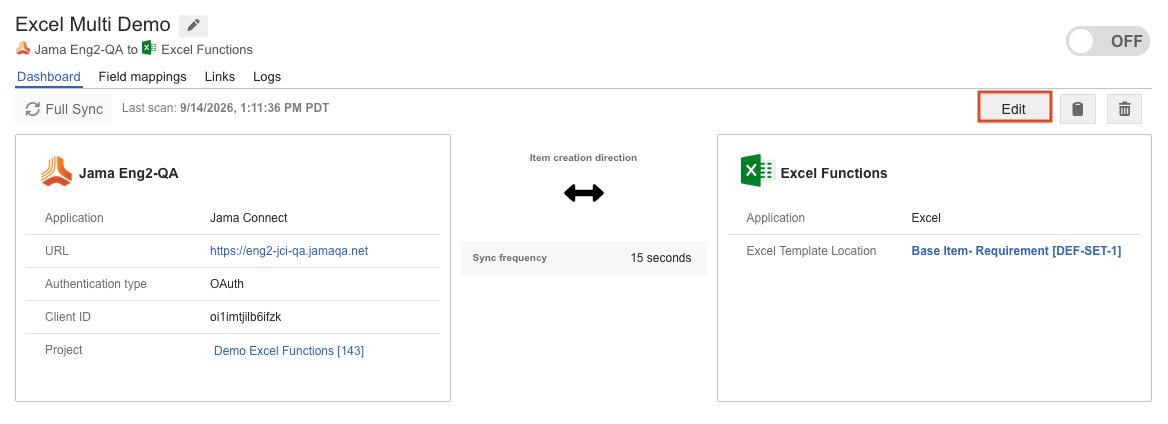Viewport: 1168px width, 424px height.
Task: Toggle the OFF switch on
Action: tap(1108, 41)
